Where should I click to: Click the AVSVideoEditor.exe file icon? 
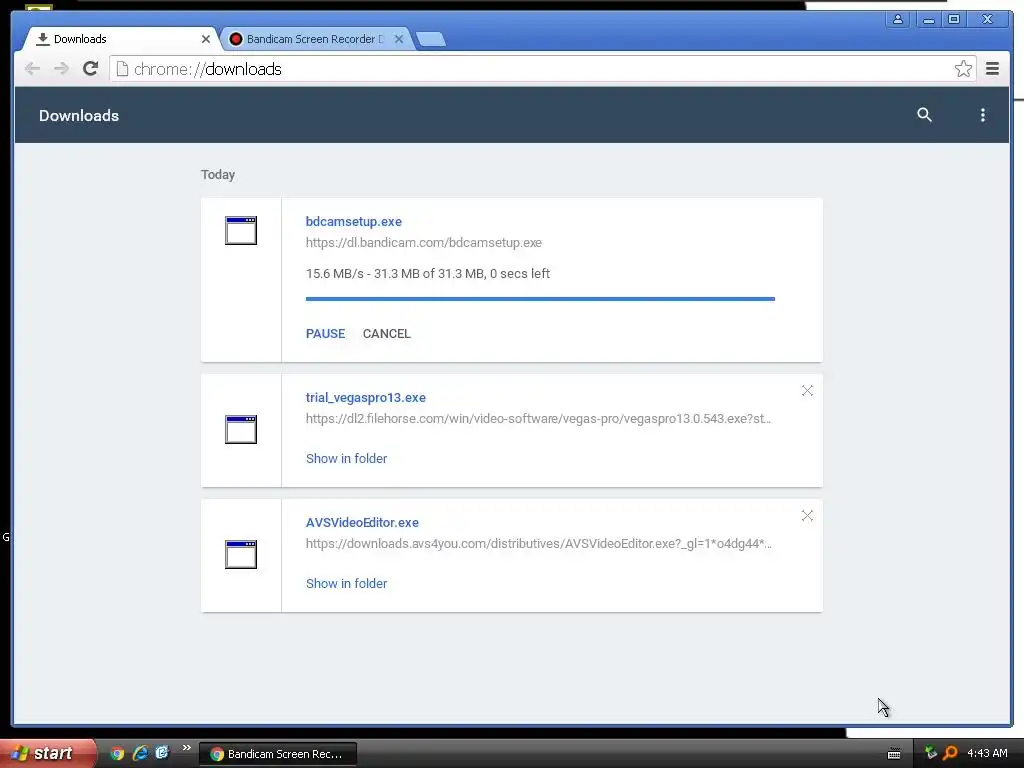click(240, 554)
